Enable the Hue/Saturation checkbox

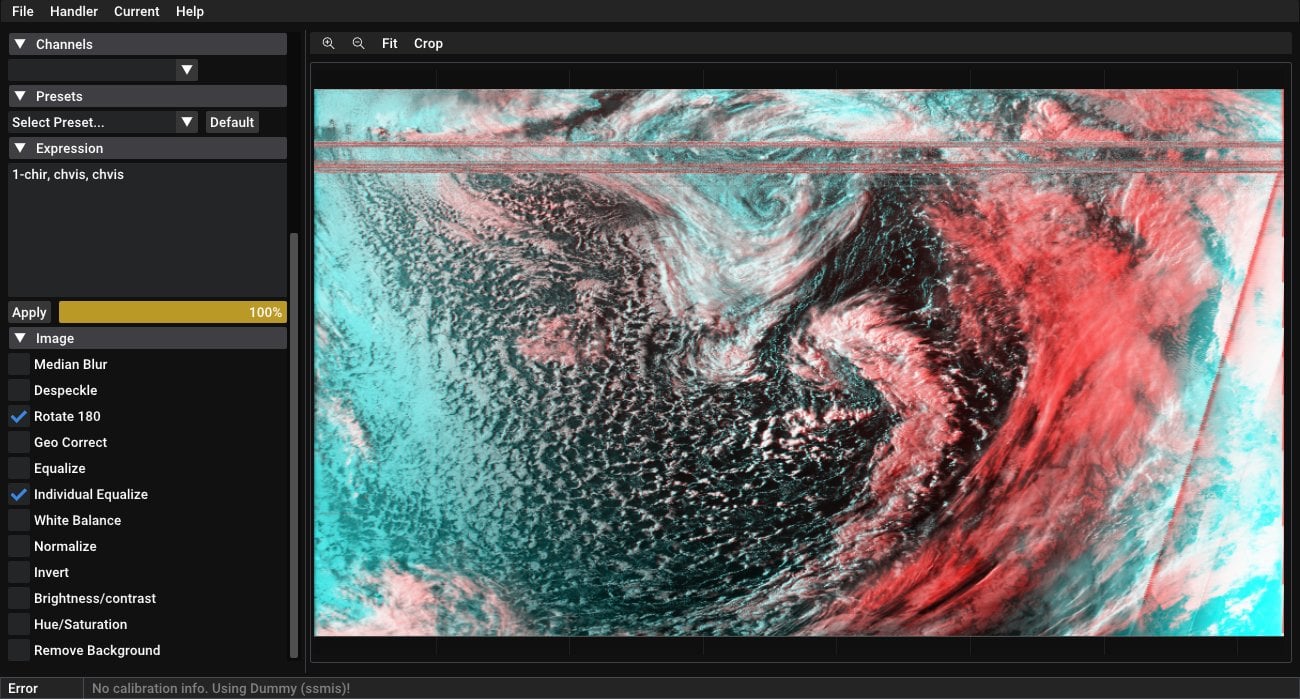click(x=19, y=624)
